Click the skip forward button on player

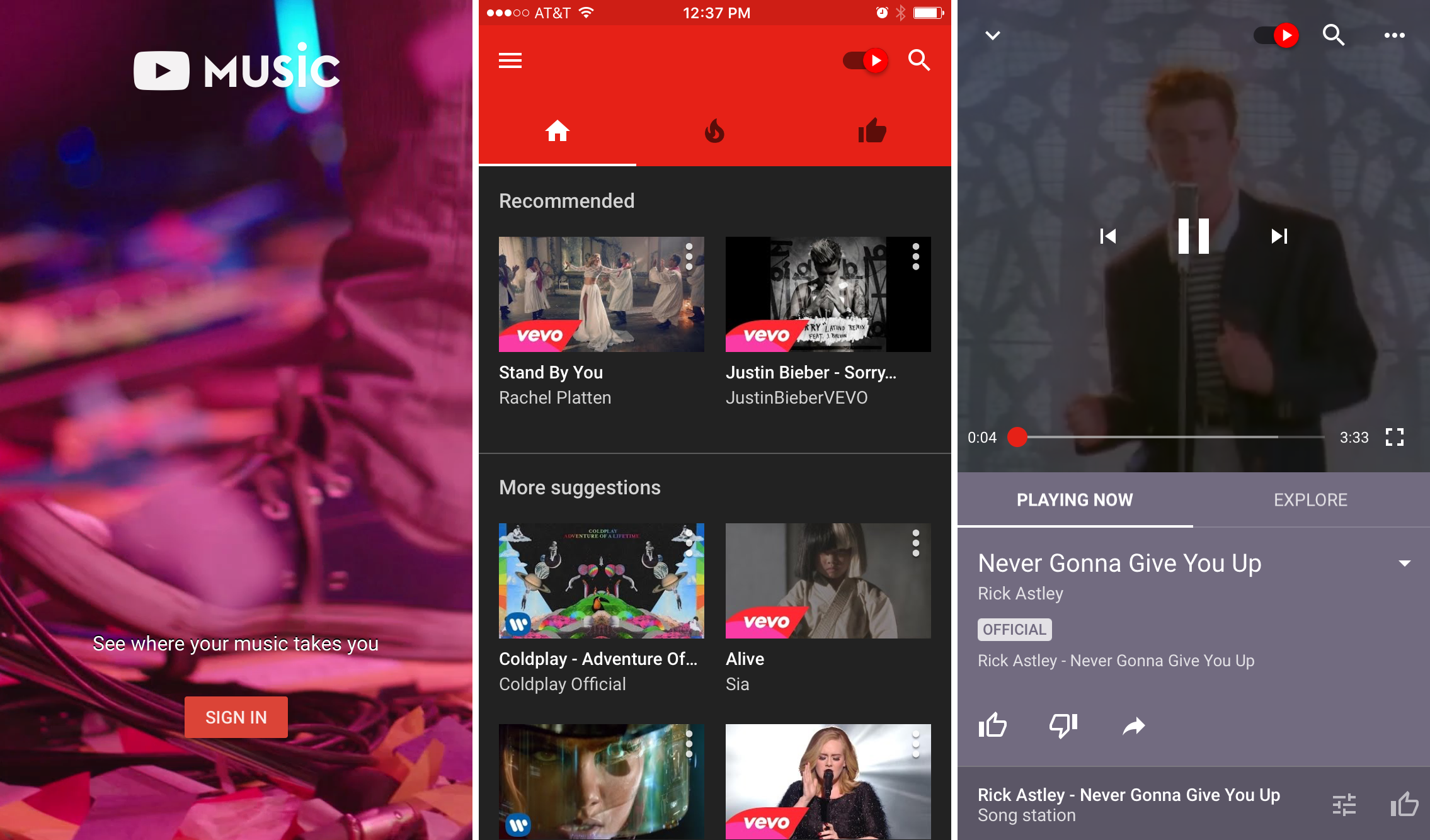pos(1278,237)
